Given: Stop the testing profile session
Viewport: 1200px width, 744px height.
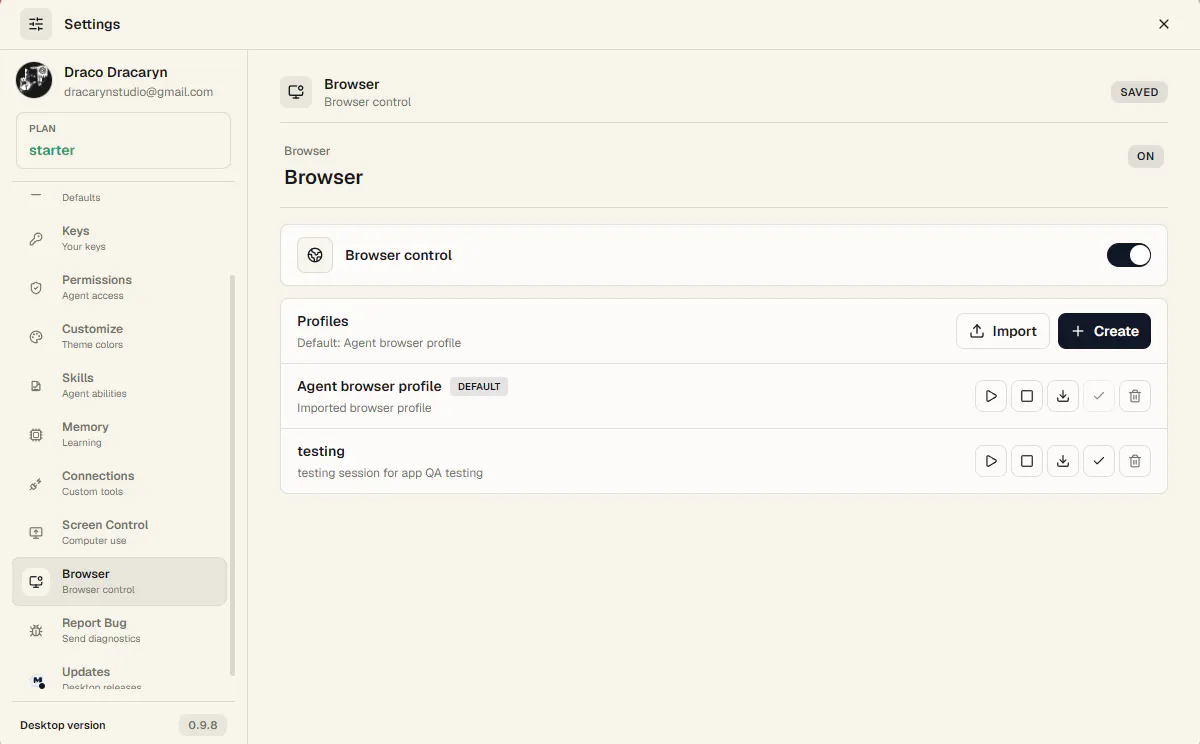Looking at the screenshot, I should coord(1027,461).
